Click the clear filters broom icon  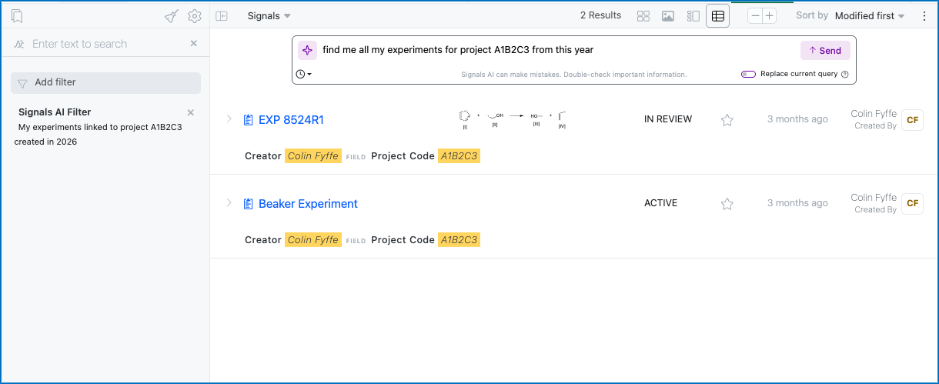coord(171,16)
